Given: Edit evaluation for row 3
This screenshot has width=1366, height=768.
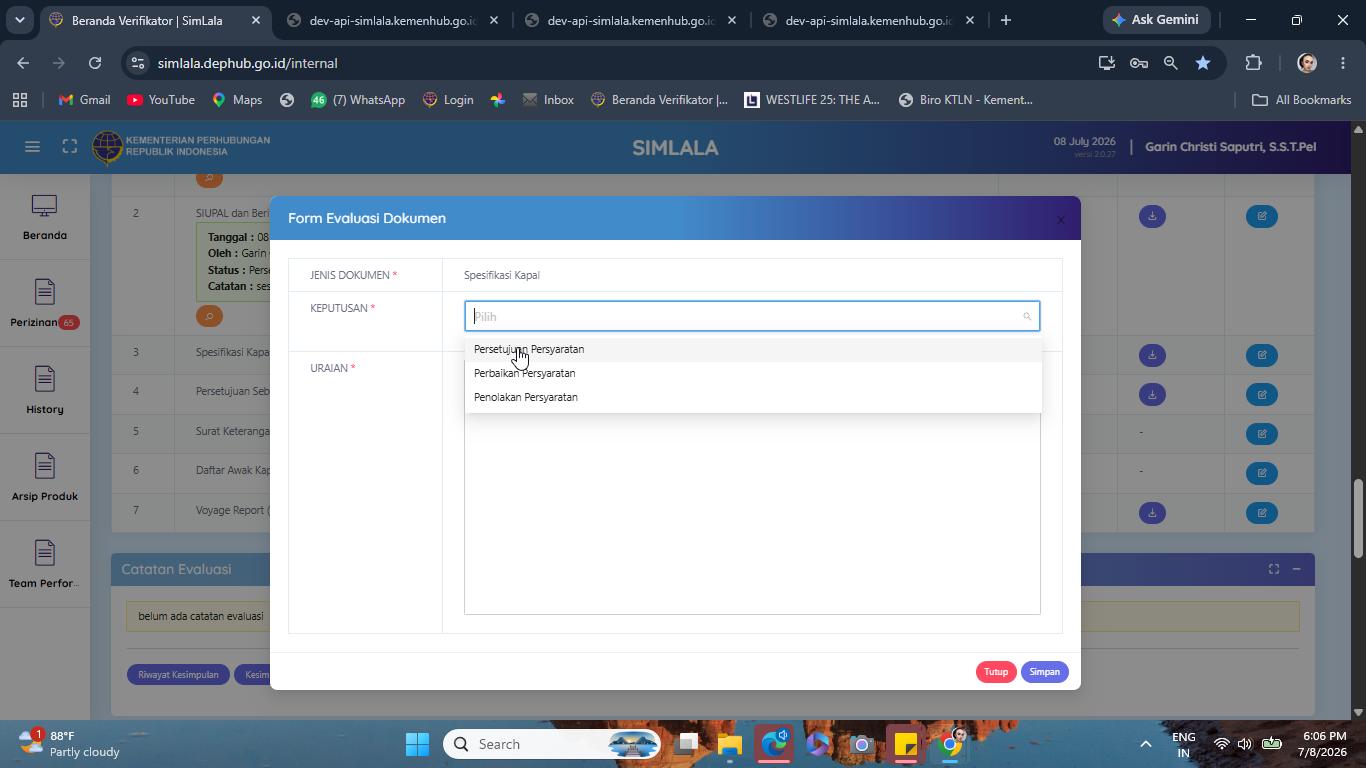Looking at the screenshot, I should [x=1262, y=355].
